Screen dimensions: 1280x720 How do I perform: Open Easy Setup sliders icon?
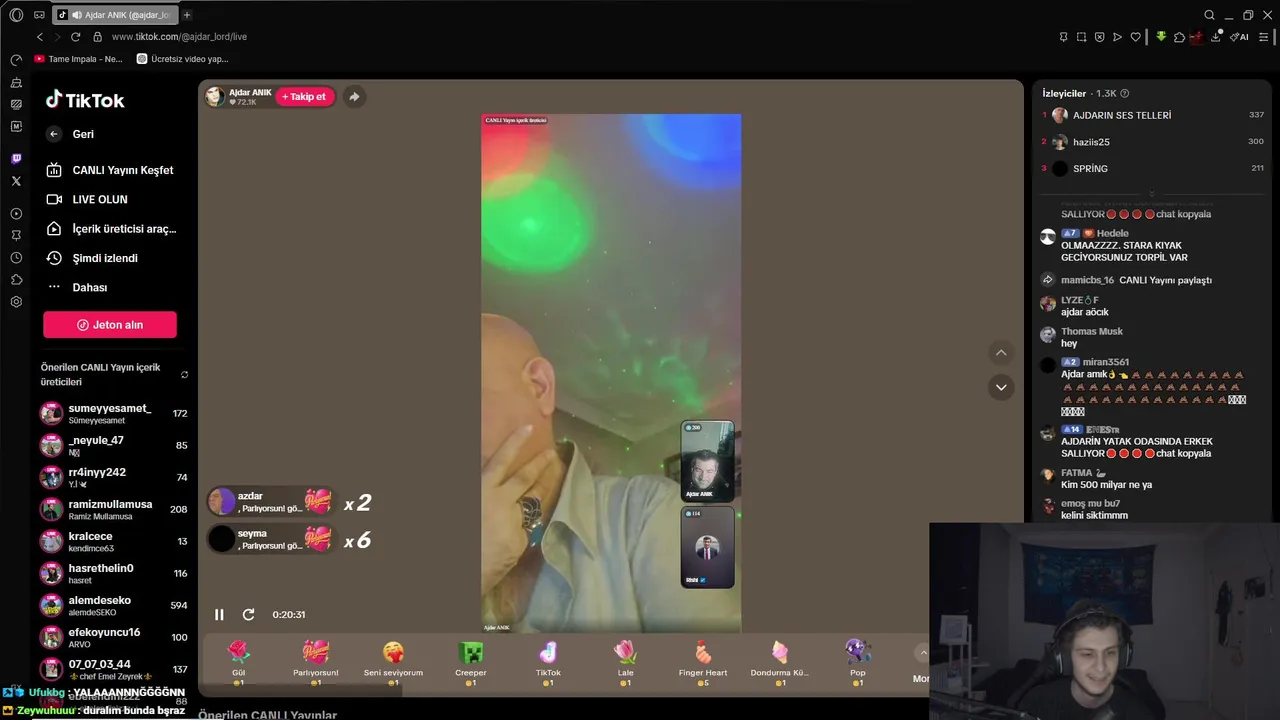(1264, 37)
